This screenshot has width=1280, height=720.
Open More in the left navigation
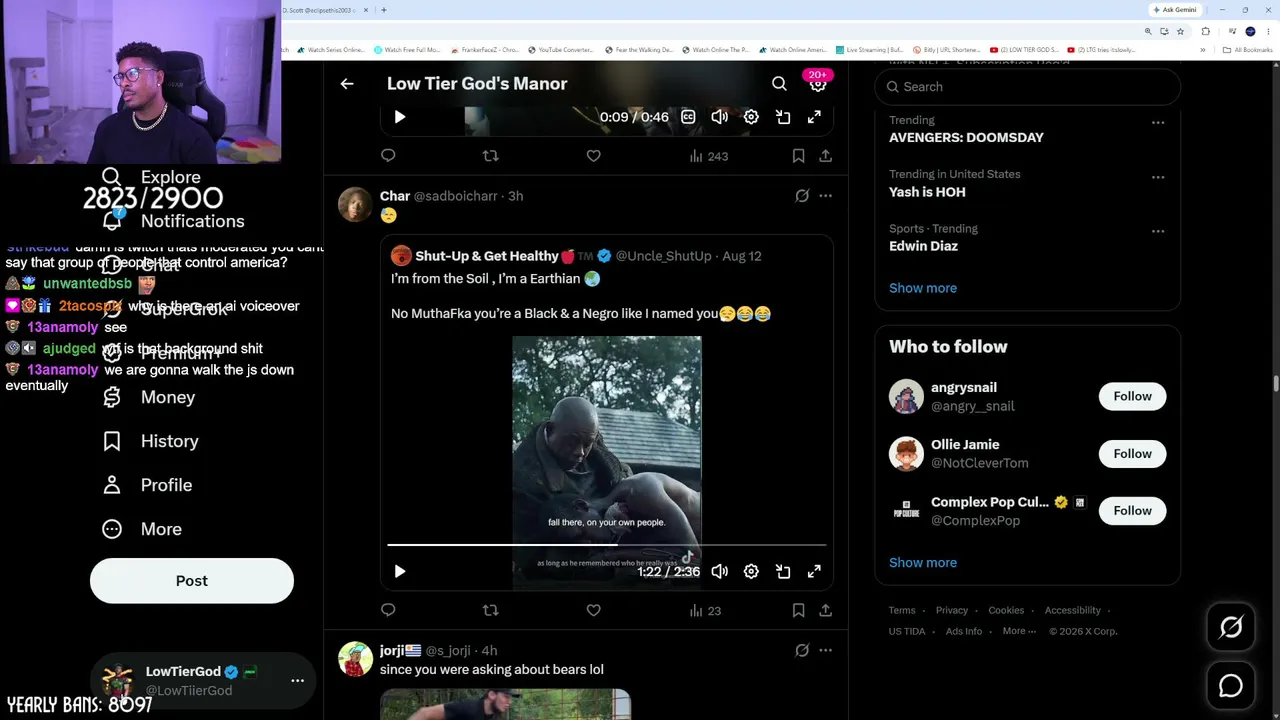pyautogui.click(x=142, y=529)
